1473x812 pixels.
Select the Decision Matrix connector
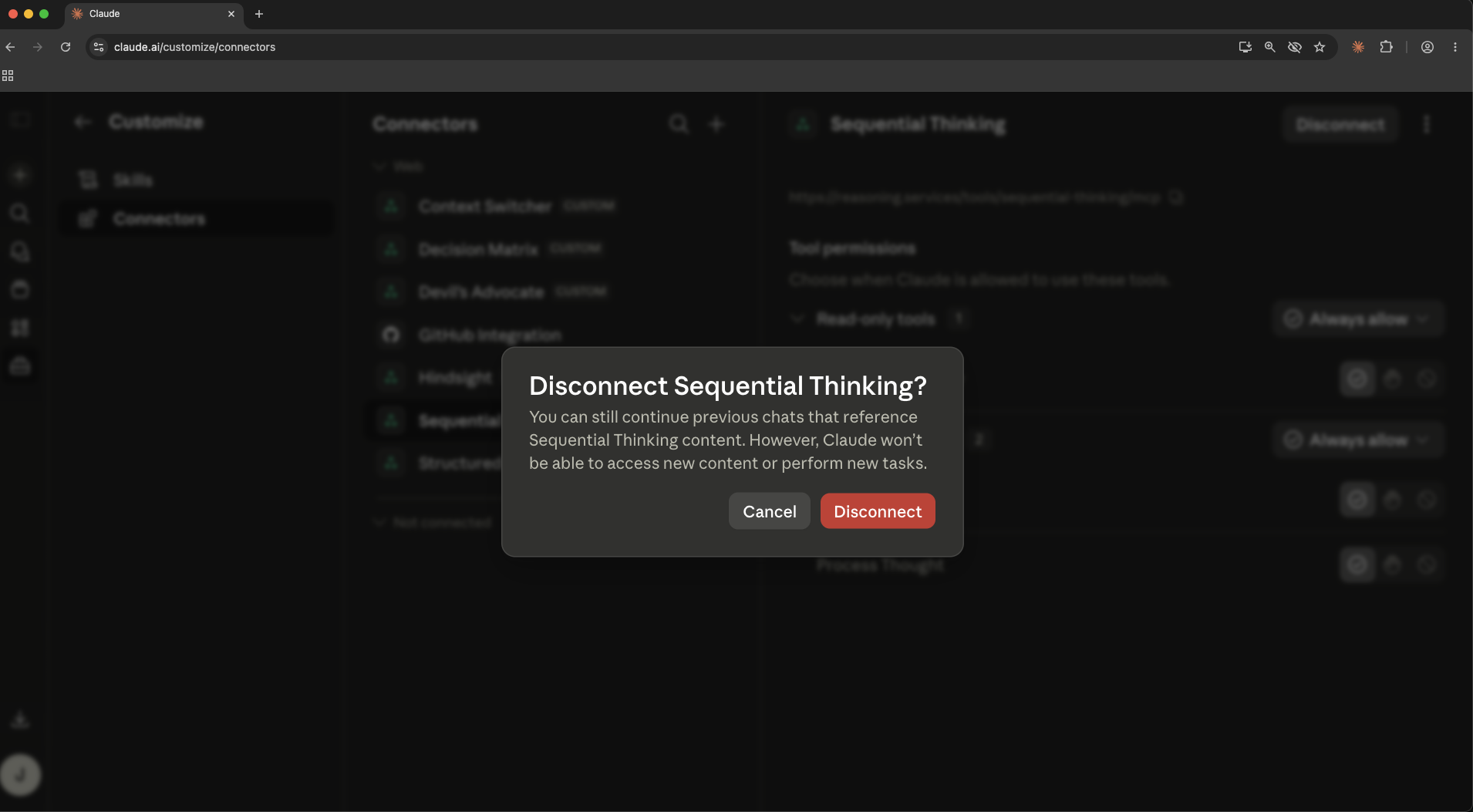coord(551,249)
